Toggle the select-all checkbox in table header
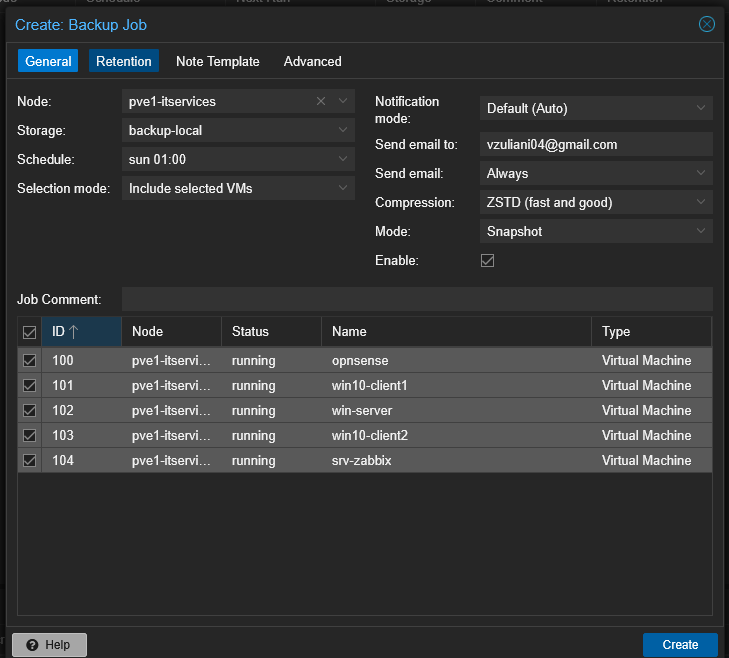Viewport: 729px width, 658px height. click(x=30, y=332)
